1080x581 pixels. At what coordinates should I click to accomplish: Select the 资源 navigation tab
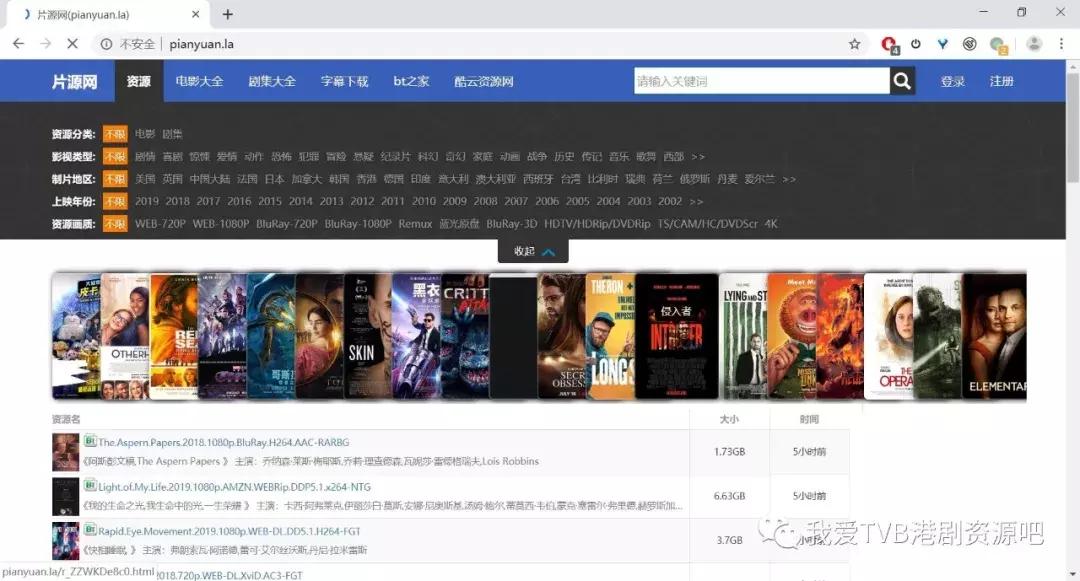(138, 81)
